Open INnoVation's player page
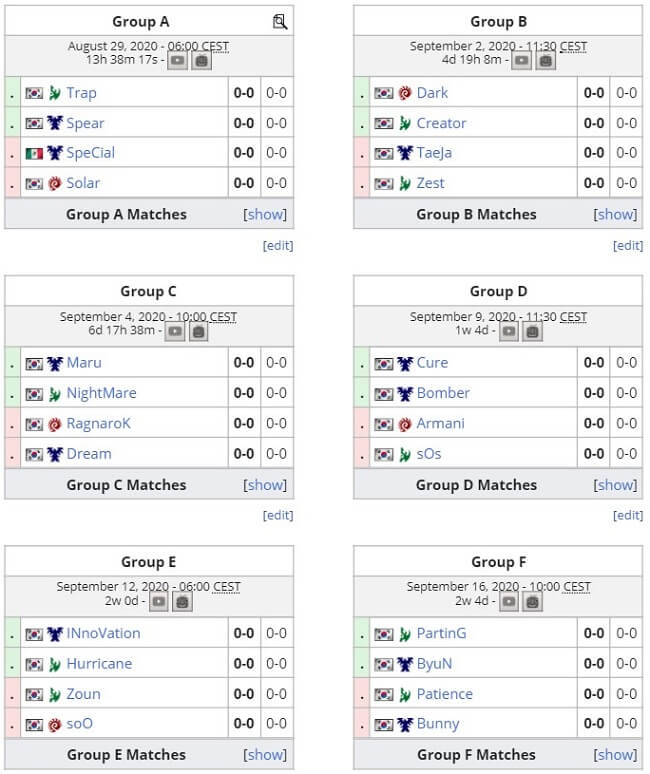The image size is (650, 774). (103, 633)
